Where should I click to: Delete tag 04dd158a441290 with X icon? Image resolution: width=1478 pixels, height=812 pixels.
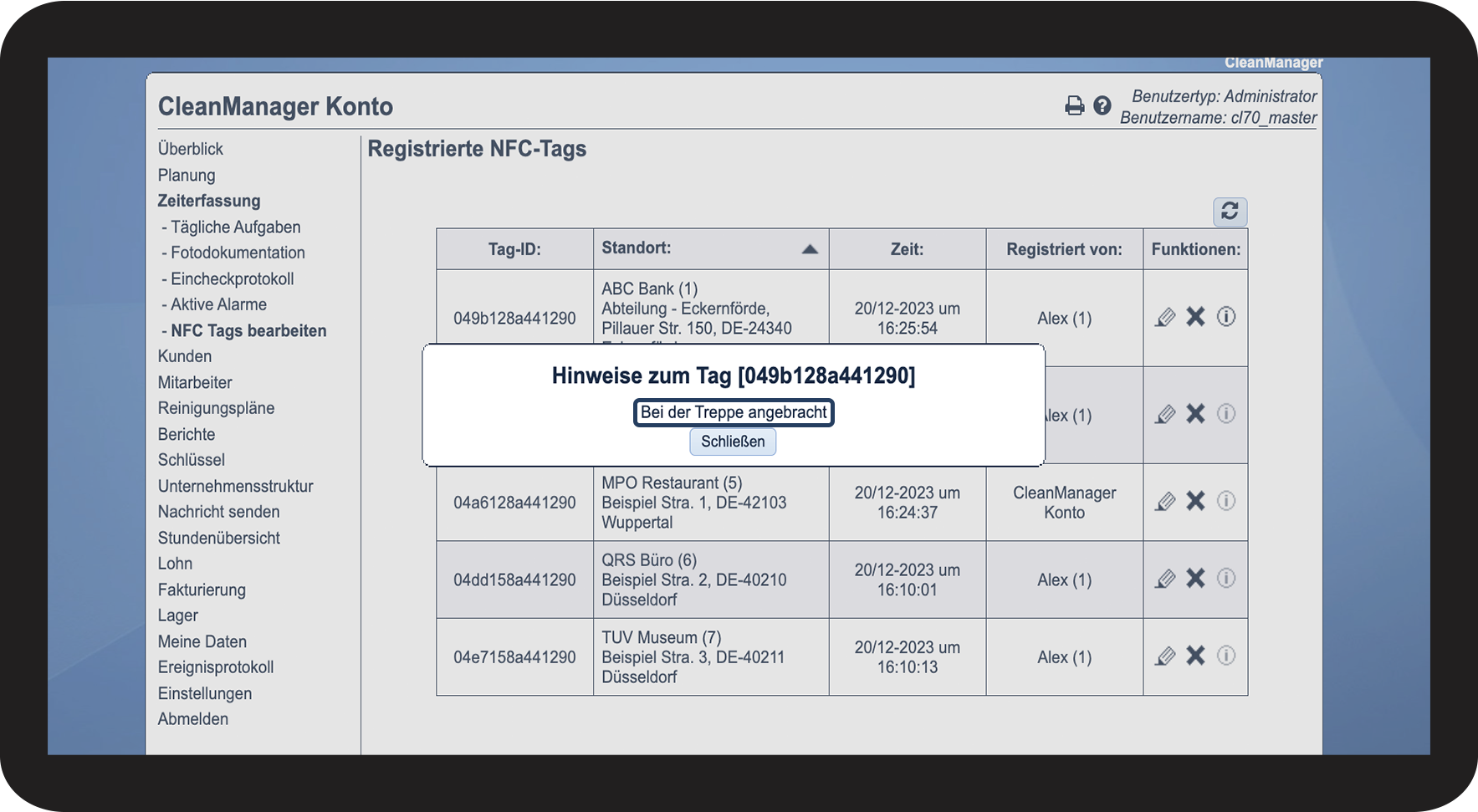point(1195,579)
